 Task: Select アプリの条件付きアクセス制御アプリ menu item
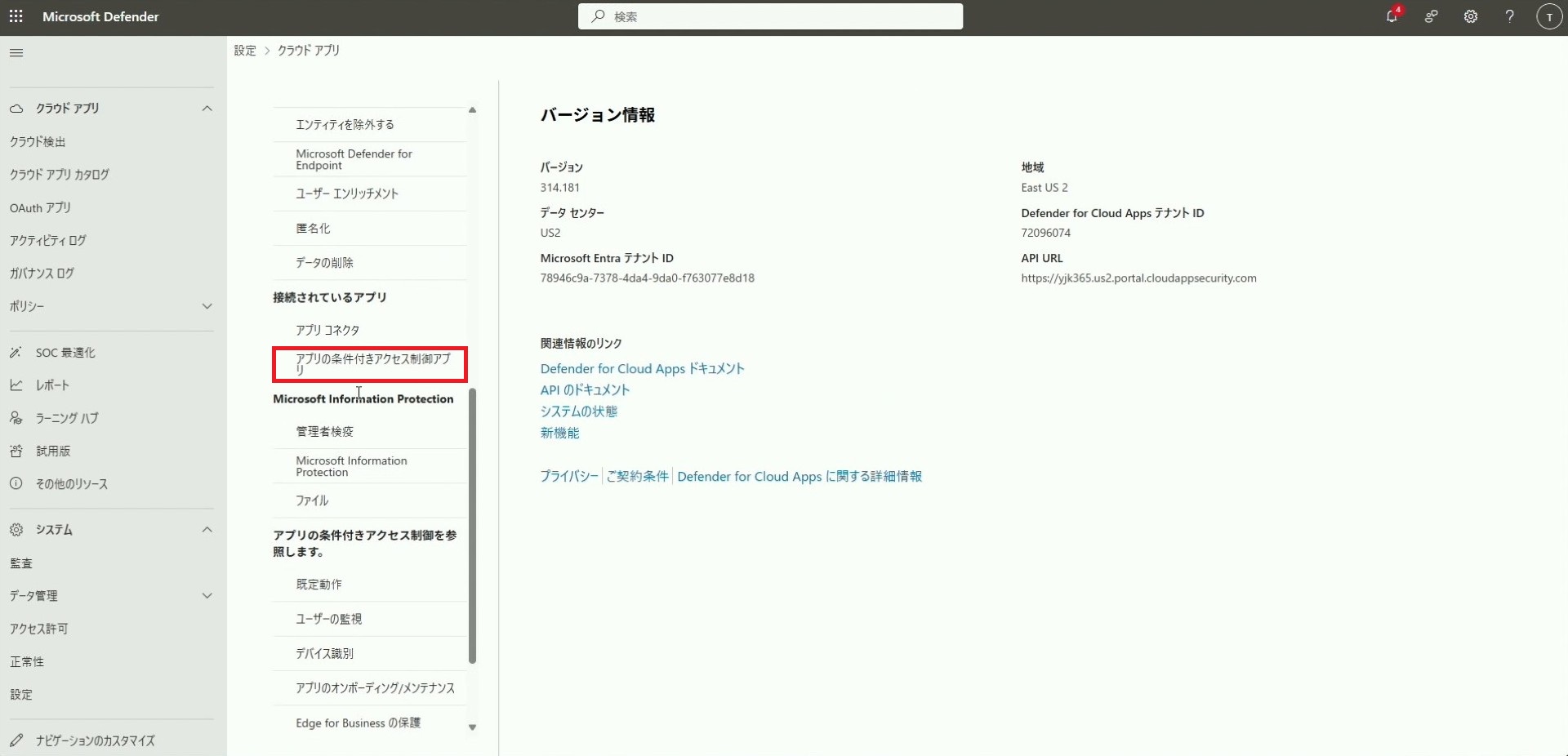[372, 364]
